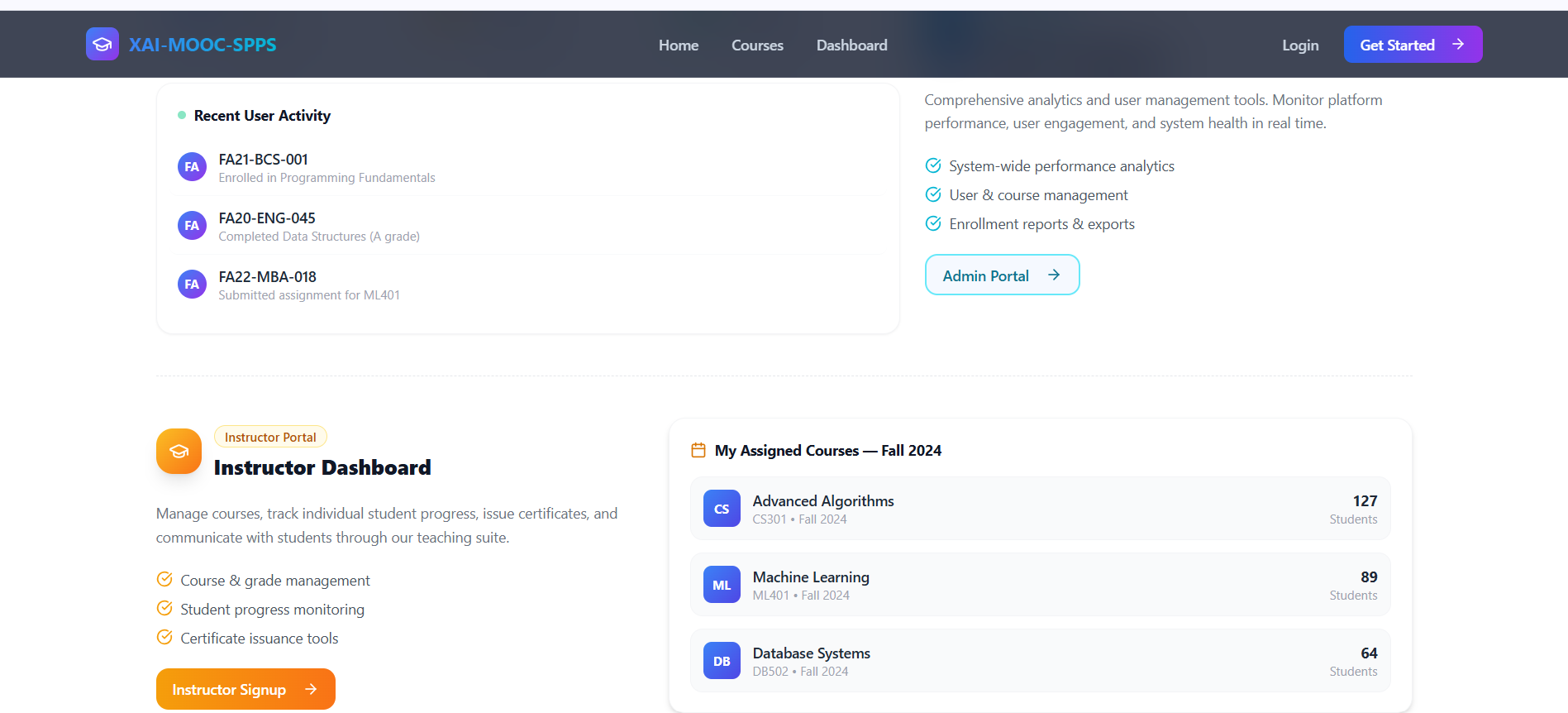Viewport: 1568px width, 713px height.
Task: Select user ID FA22-MBA-018
Action: pyautogui.click(x=267, y=277)
